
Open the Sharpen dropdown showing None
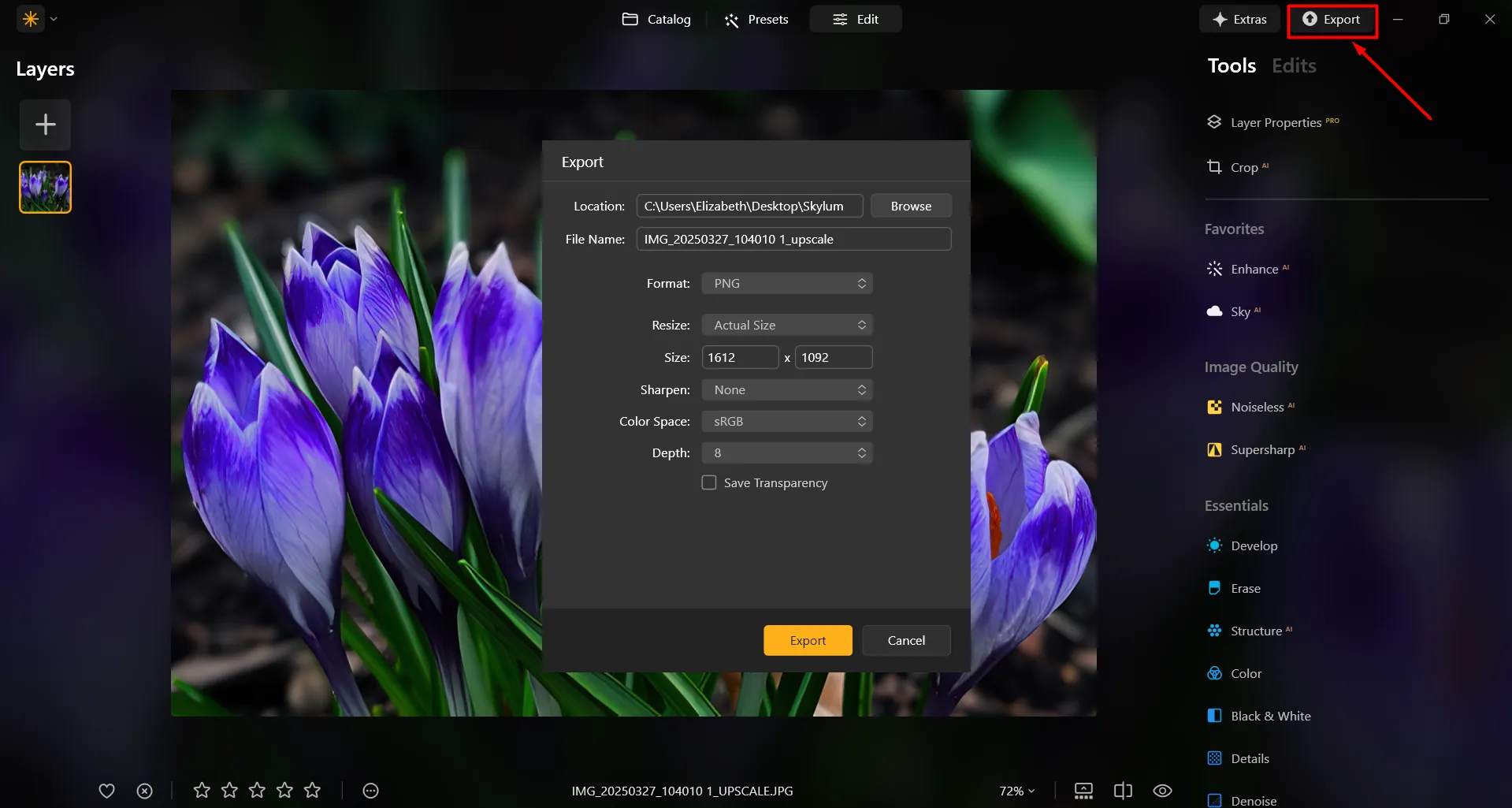(787, 389)
